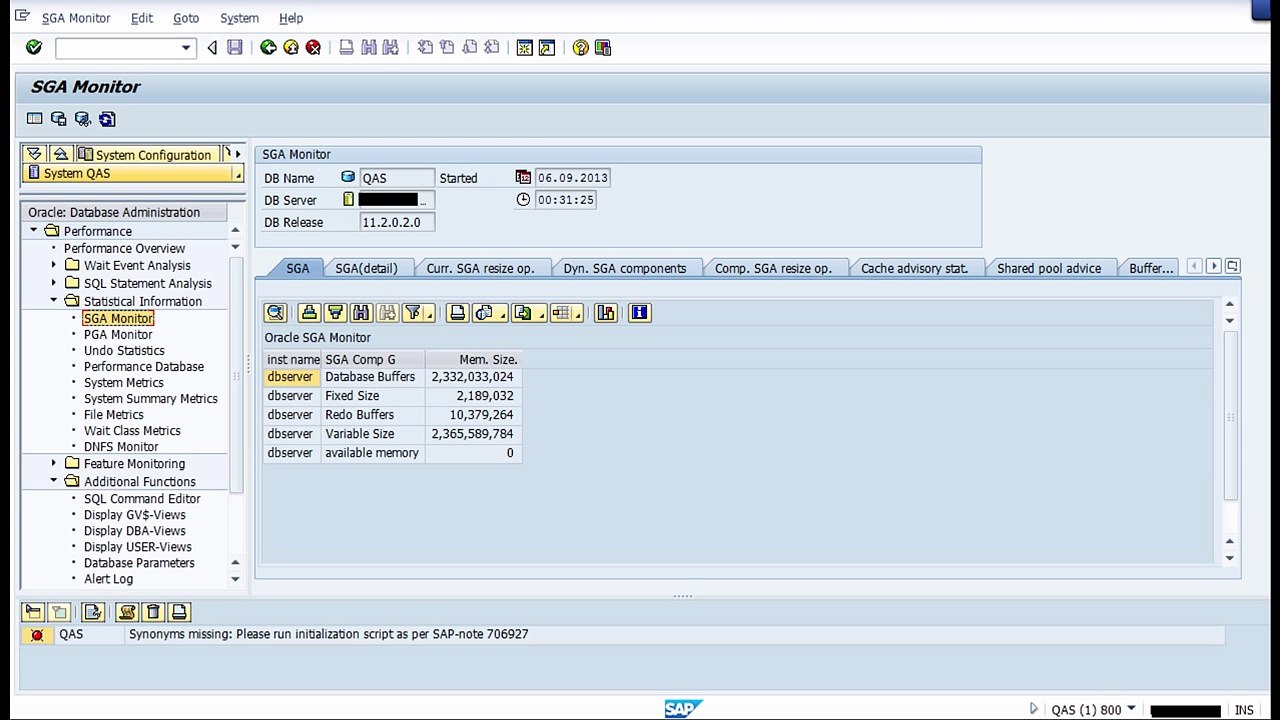1280x720 pixels.
Task: Collapse the Statistical Information folder
Action: (54, 301)
